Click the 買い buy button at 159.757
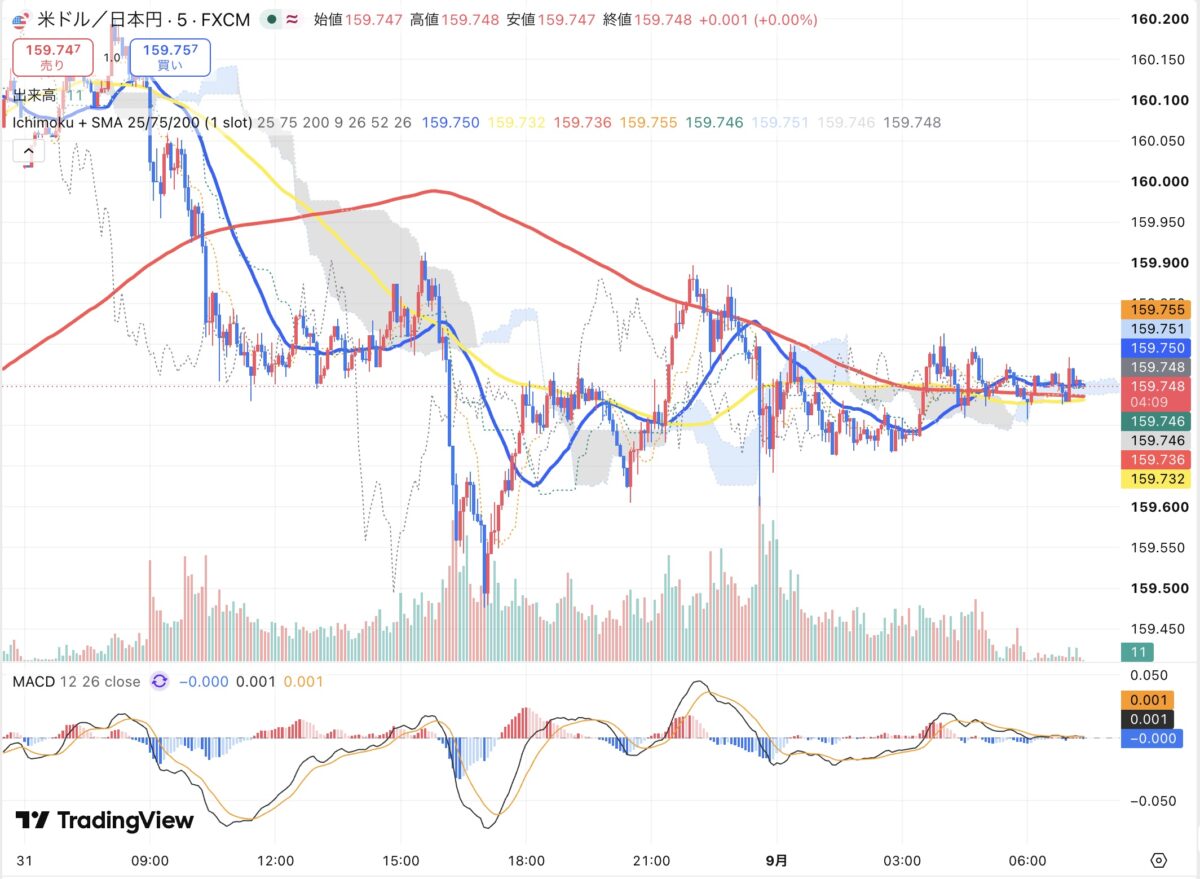 coord(169,56)
